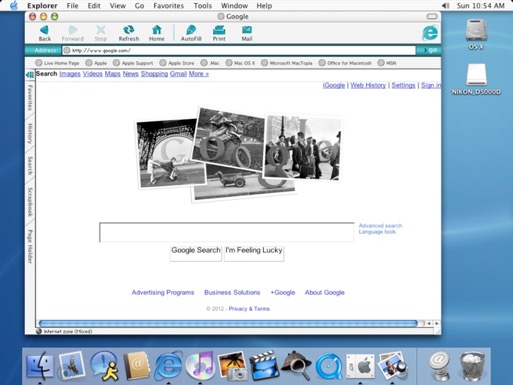Launch Sherlock from the Dock

tap(296, 365)
